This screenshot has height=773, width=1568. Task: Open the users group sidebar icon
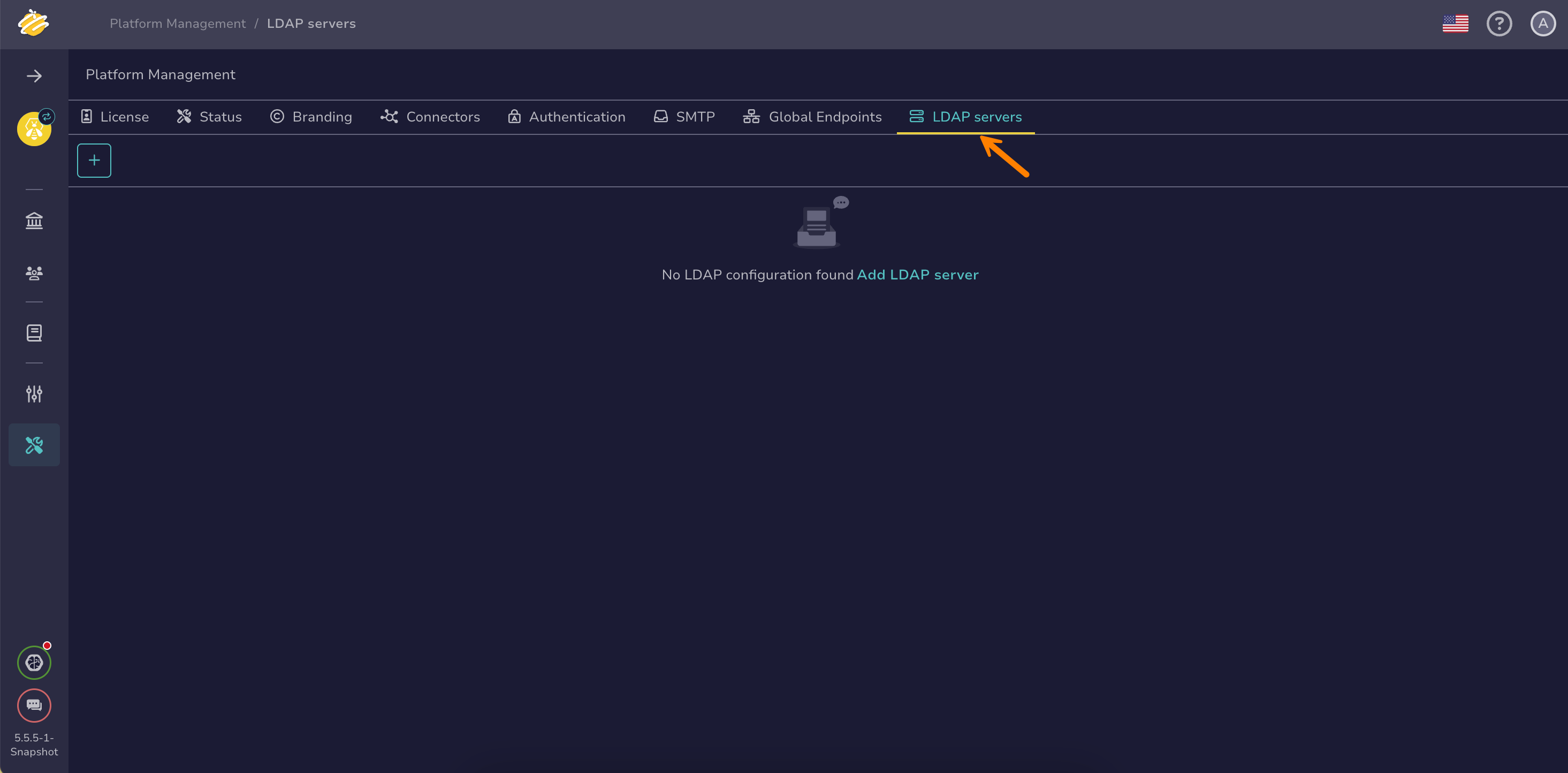[x=34, y=272]
